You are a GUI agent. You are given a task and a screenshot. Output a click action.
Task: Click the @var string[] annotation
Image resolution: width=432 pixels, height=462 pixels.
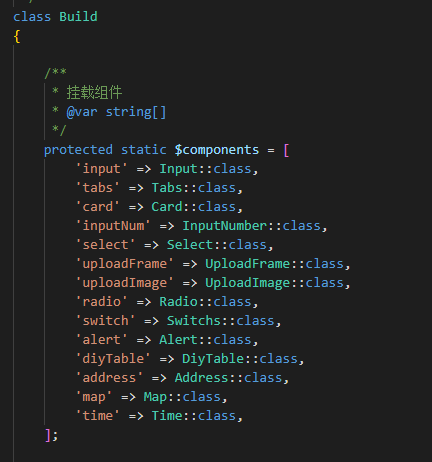[116, 112]
